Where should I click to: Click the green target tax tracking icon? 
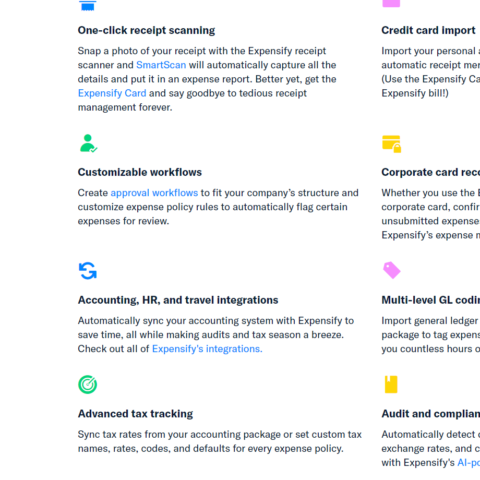pyautogui.click(x=88, y=385)
